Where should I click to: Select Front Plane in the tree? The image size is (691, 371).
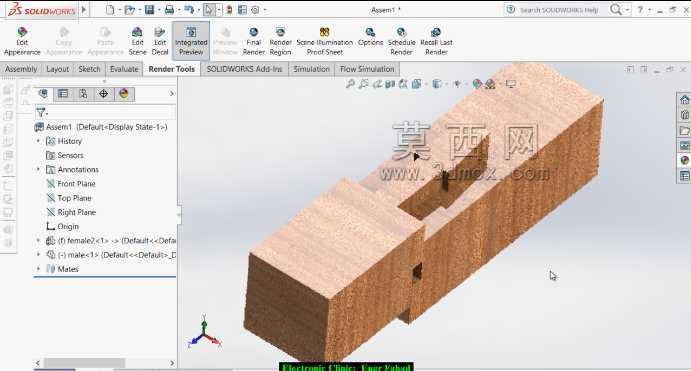(x=71, y=184)
